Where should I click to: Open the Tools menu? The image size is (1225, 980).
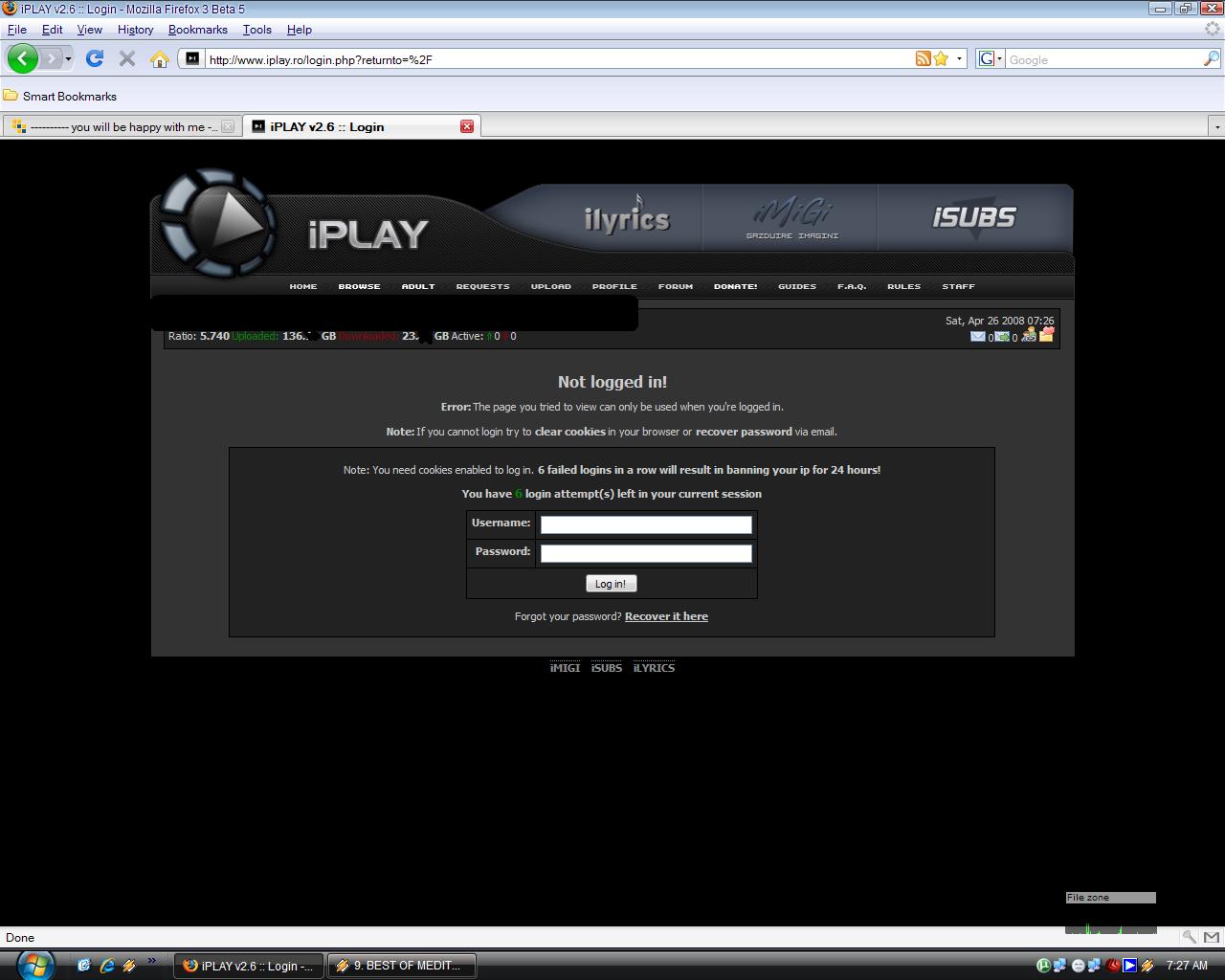(x=256, y=30)
